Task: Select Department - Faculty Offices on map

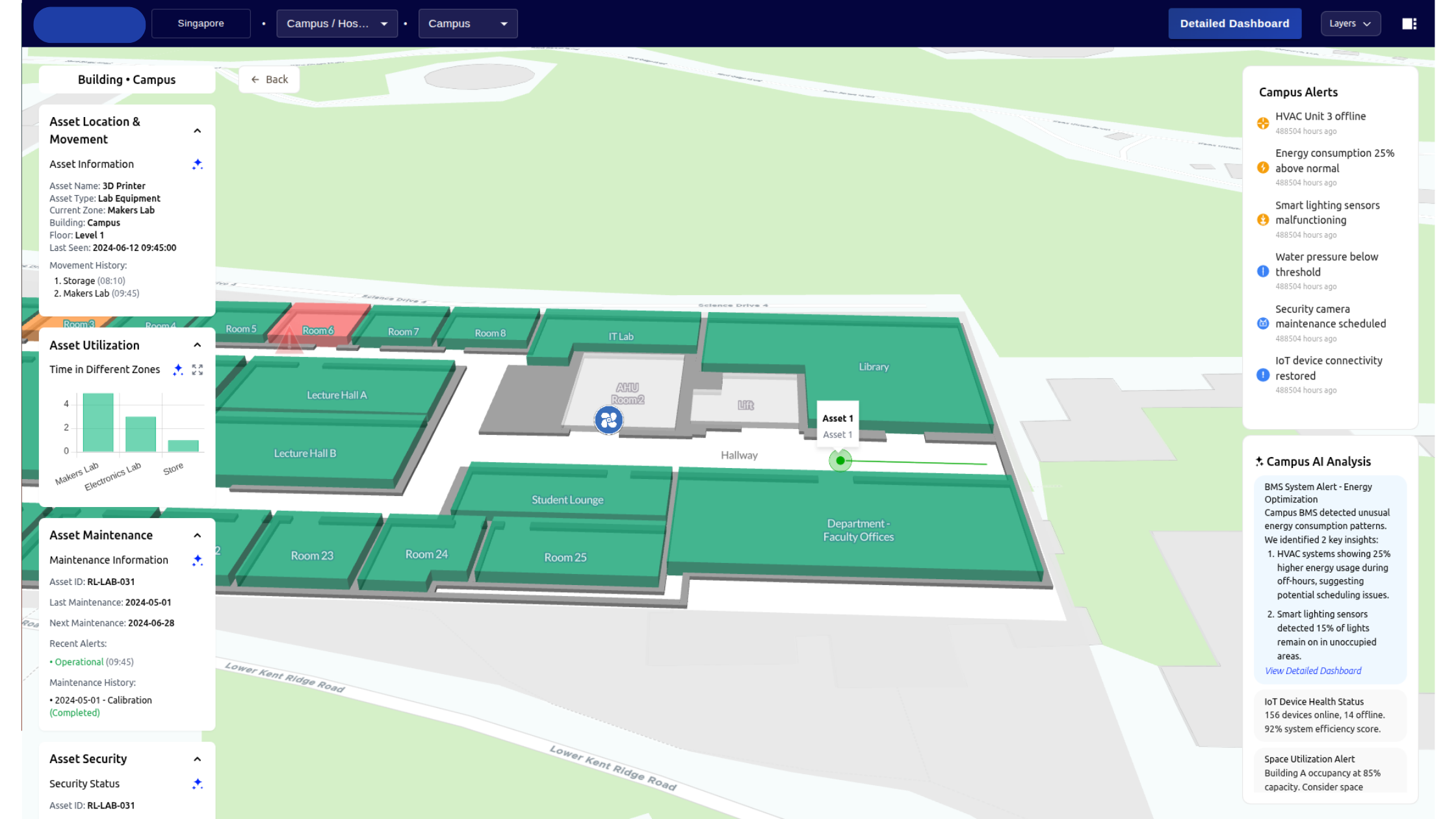Action: [x=858, y=530]
